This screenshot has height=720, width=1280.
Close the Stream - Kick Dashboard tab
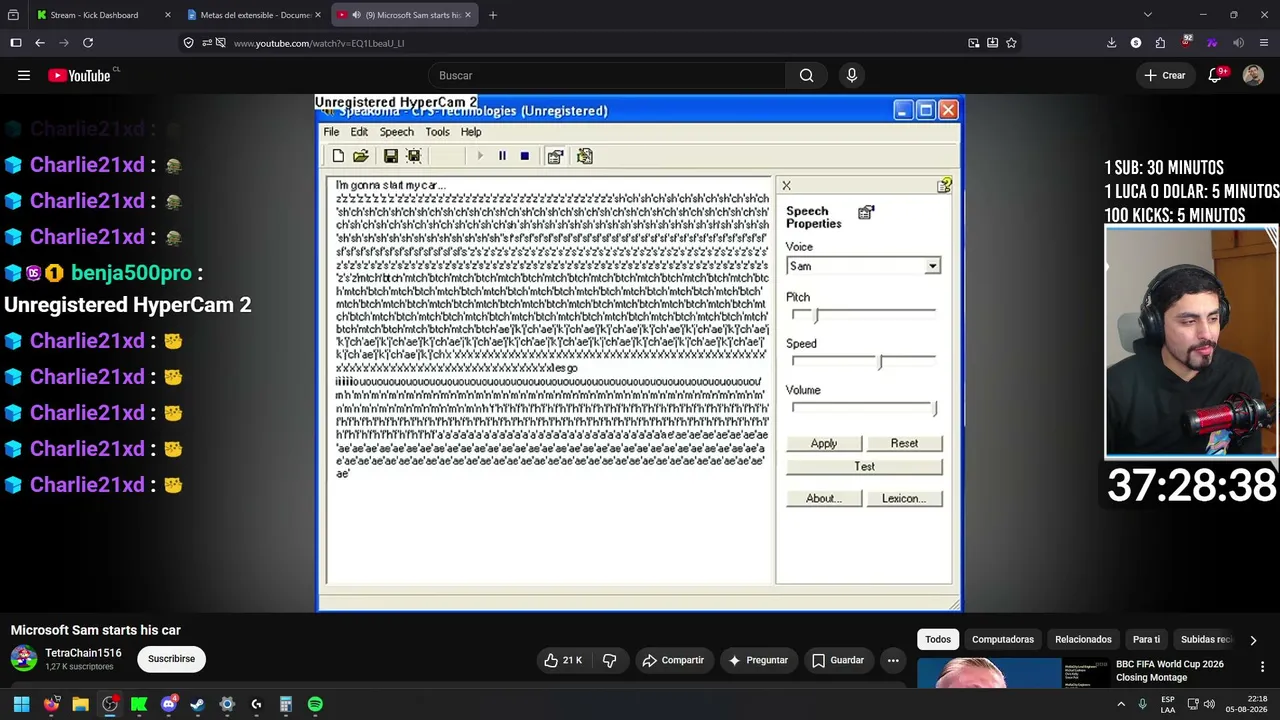coord(167,15)
